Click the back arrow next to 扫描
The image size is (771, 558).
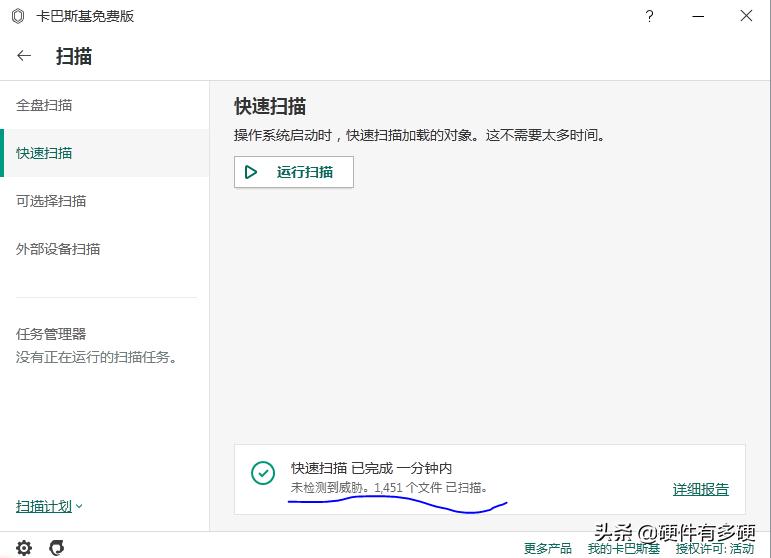pyautogui.click(x=24, y=56)
